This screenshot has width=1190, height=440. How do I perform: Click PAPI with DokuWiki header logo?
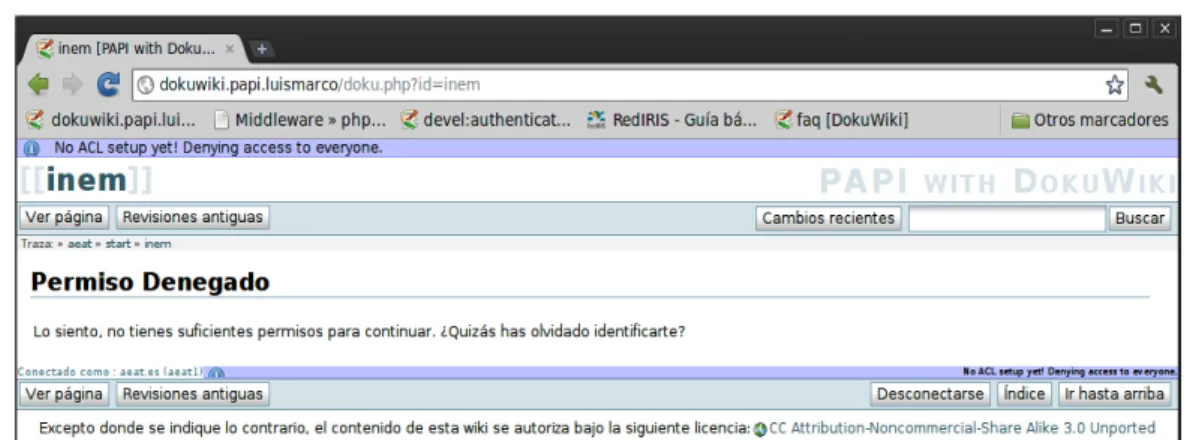[997, 181]
